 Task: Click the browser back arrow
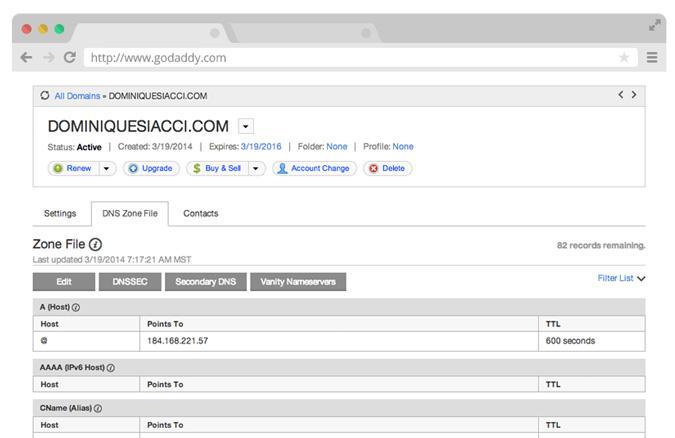[26, 58]
